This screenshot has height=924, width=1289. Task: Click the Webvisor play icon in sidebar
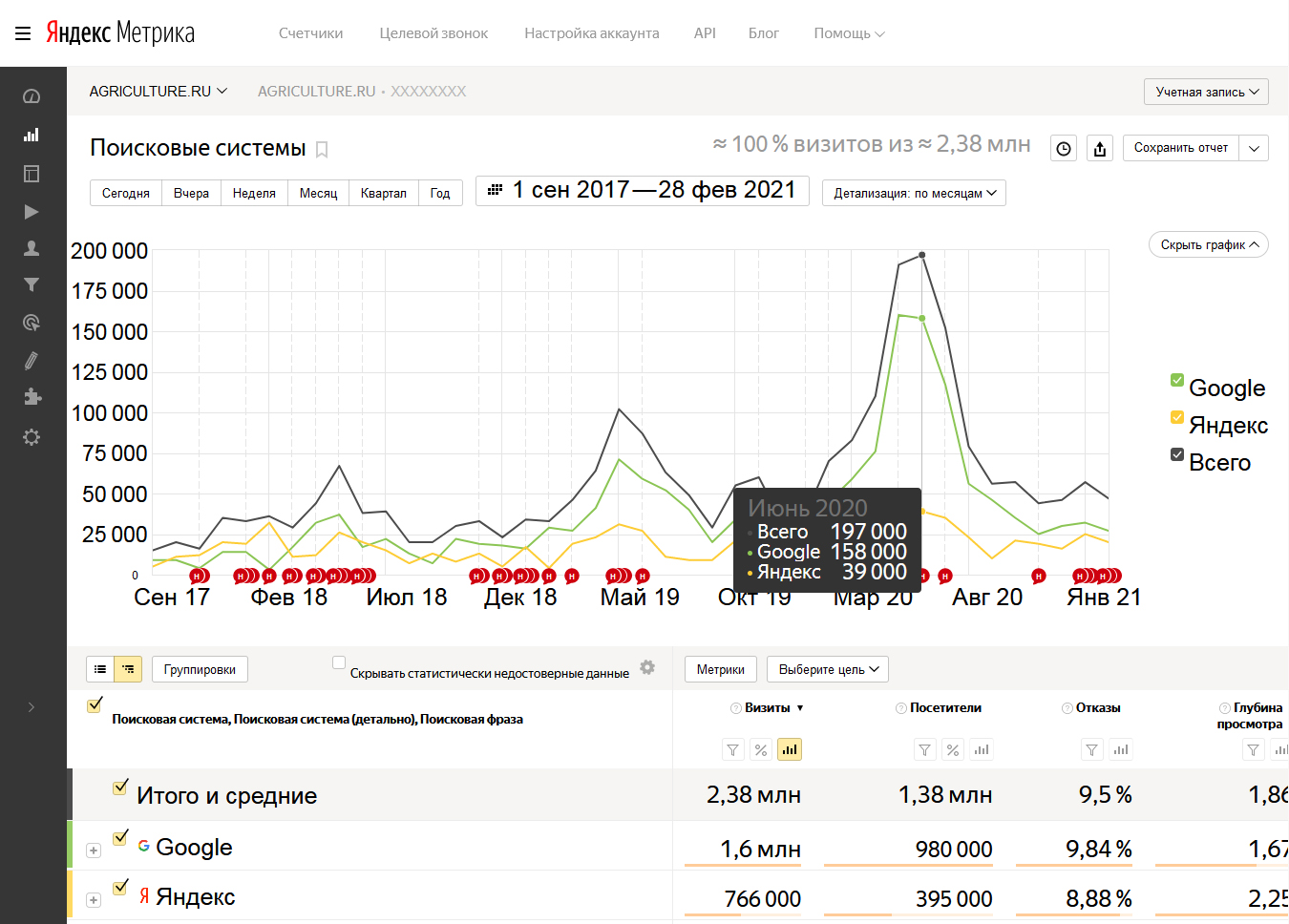[x=32, y=212]
